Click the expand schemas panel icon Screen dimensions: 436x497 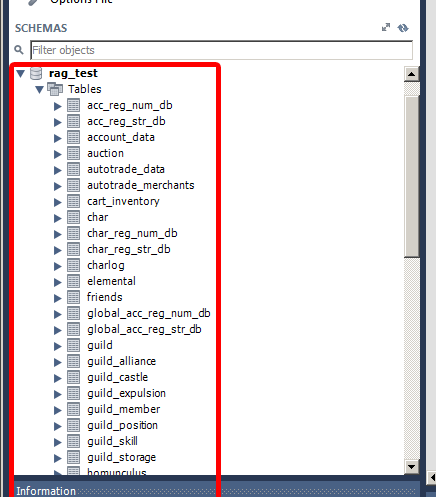(x=386, y=28)
